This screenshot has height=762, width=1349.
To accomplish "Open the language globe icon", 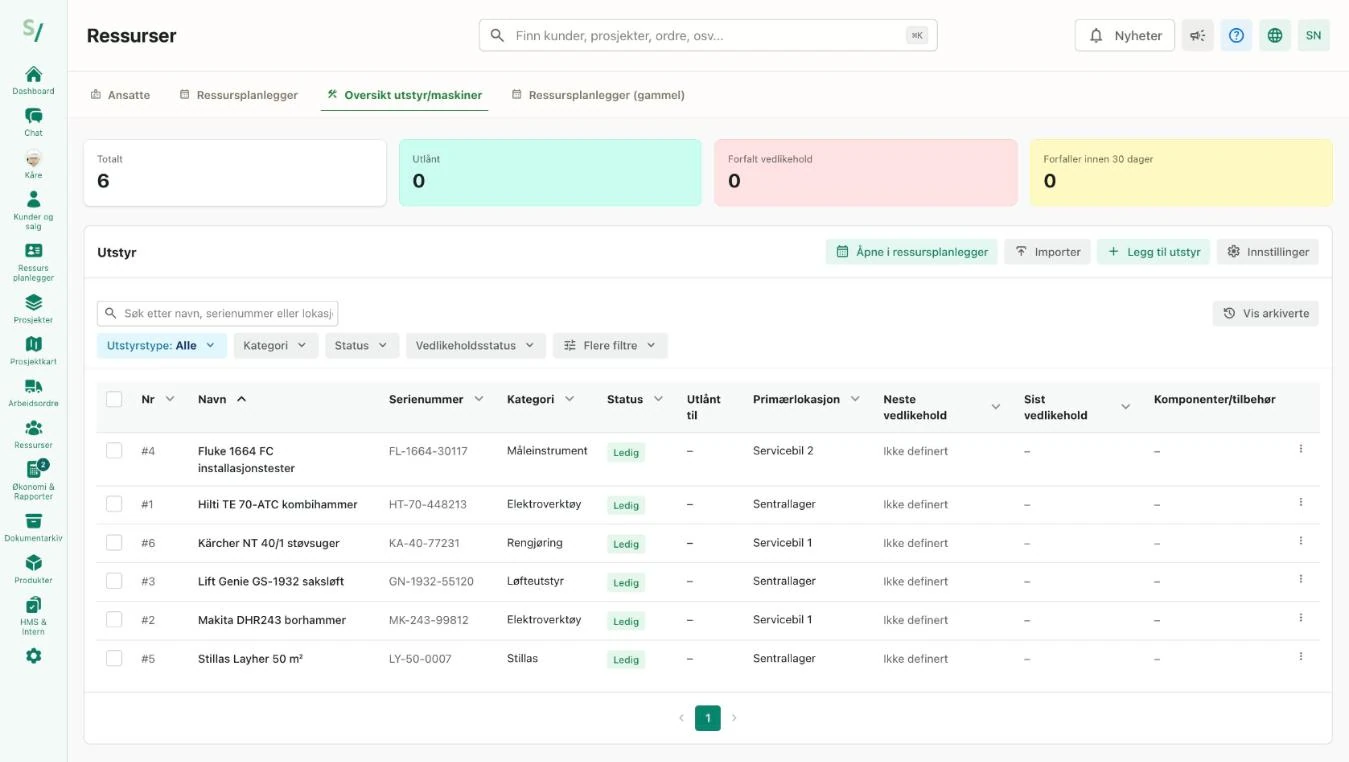I will (1274, 35).
